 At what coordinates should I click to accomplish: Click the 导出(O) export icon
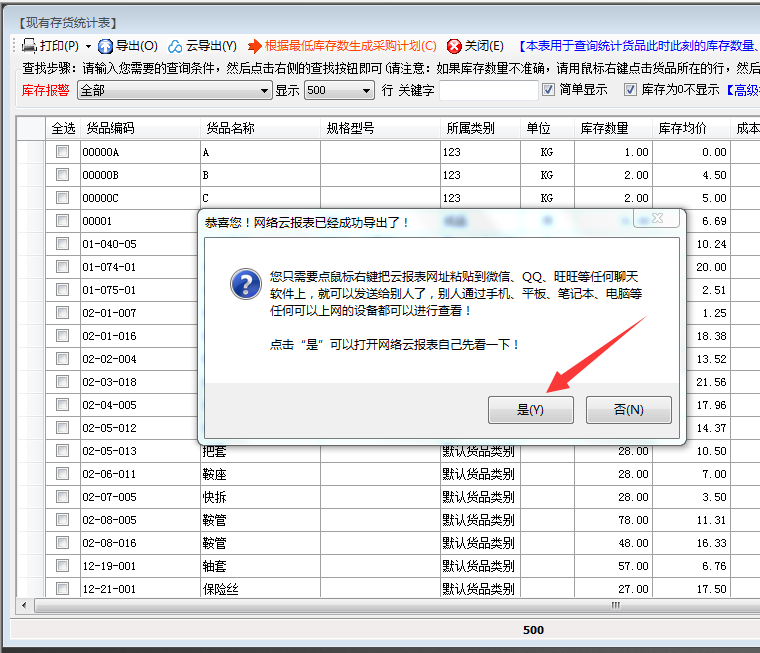[105, 46]
